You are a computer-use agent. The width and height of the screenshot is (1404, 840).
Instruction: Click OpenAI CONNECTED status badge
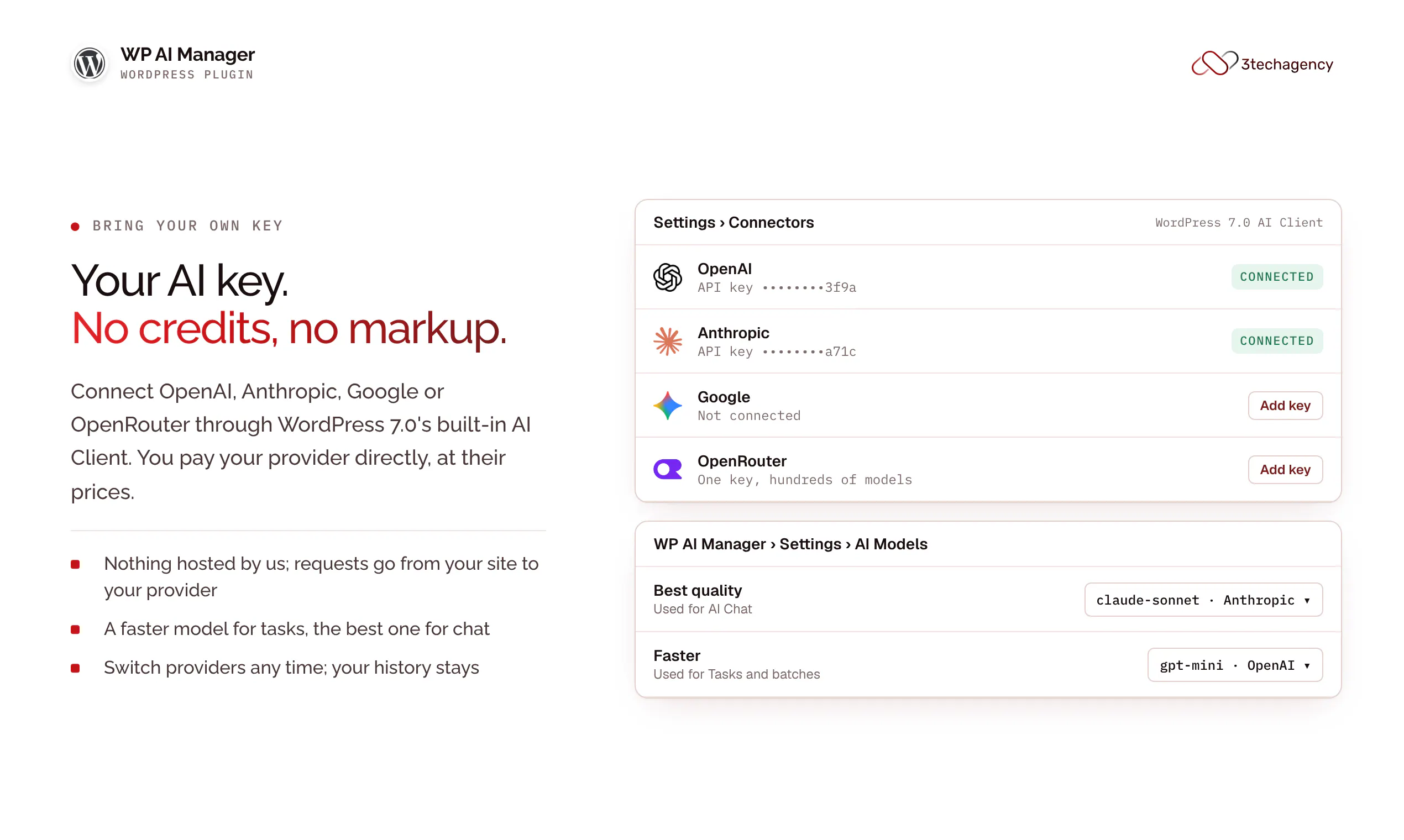pyautogui.click(x=1277, y=277)
